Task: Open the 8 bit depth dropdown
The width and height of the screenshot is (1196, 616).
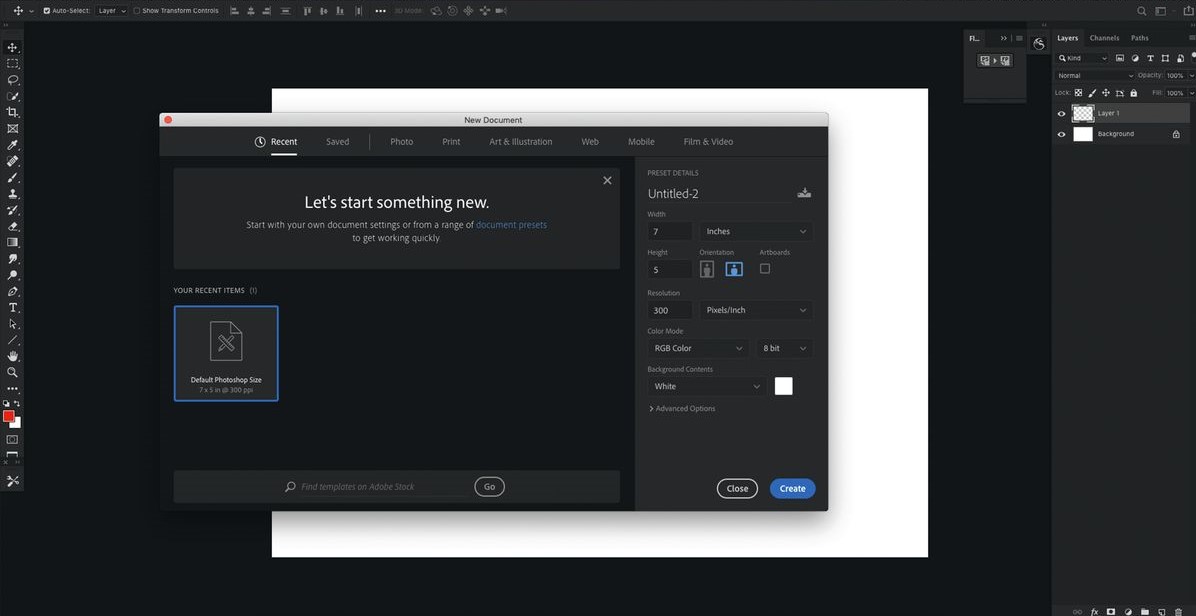Action: point(785,348)
